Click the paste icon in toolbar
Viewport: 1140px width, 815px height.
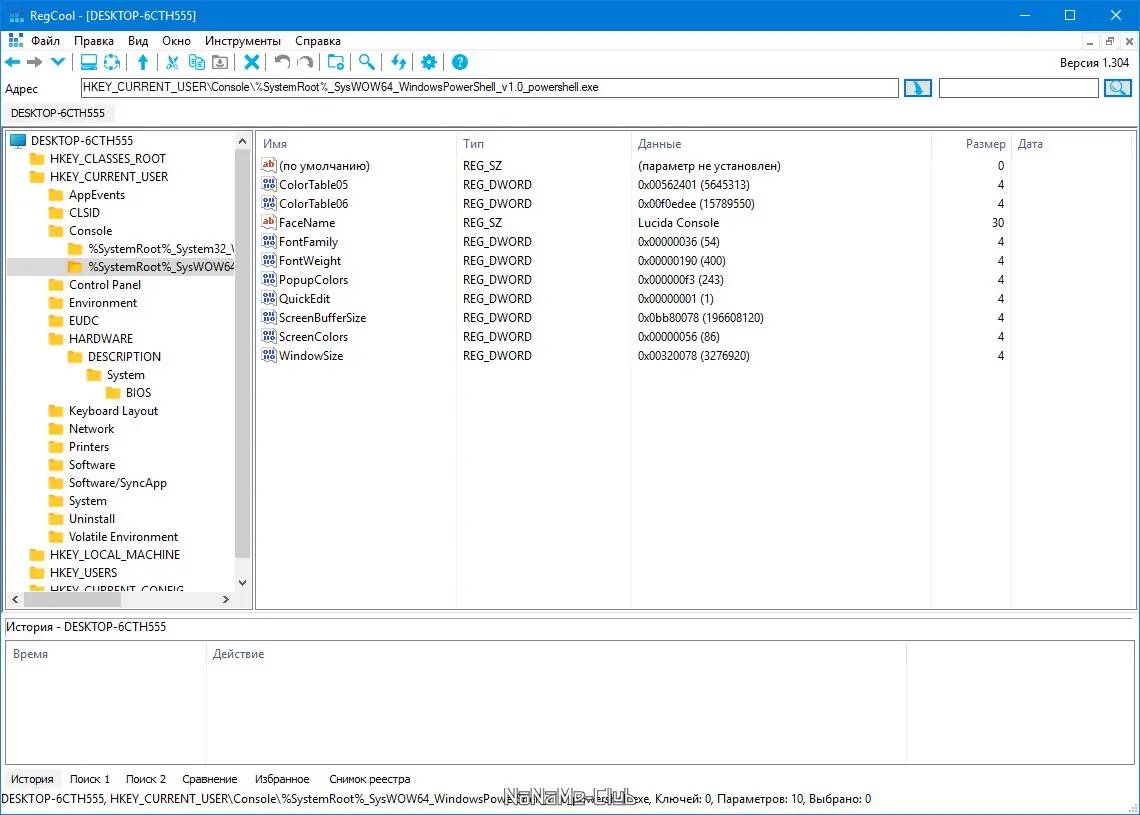[220, 63]
